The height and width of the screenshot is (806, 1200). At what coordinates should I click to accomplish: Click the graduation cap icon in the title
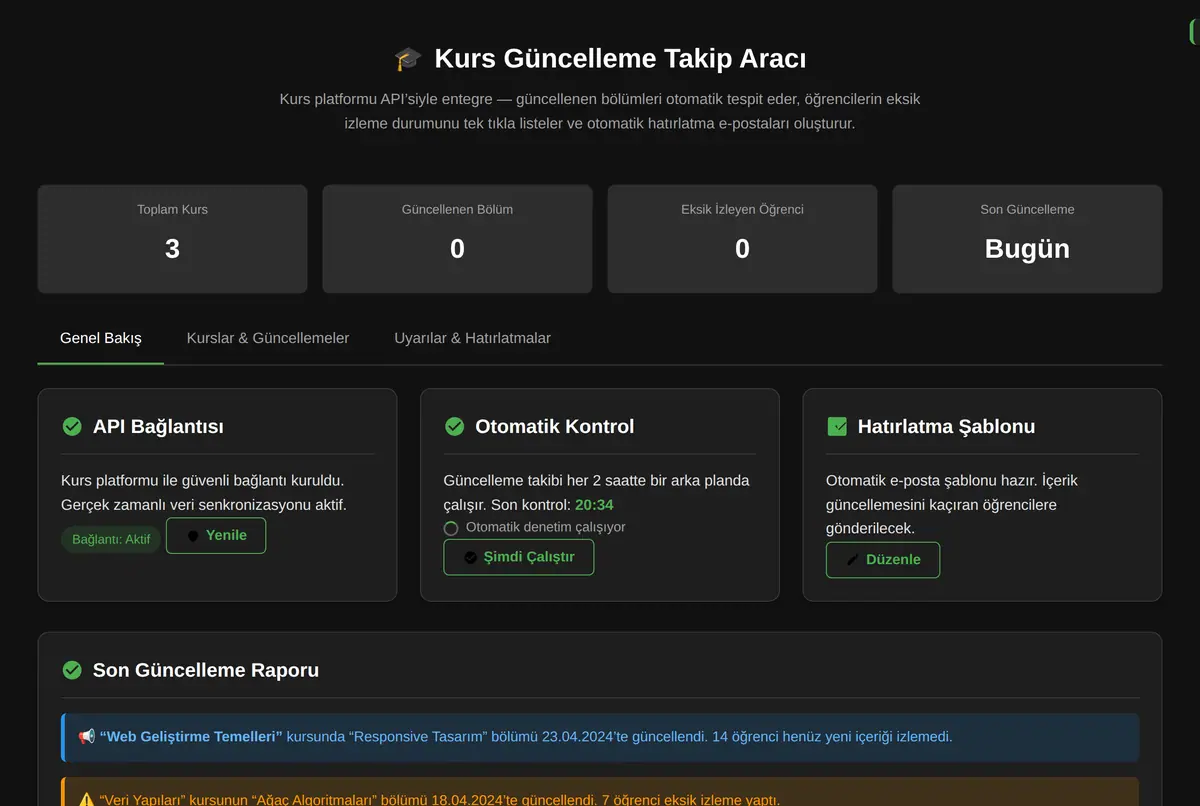tap(408, 59)
